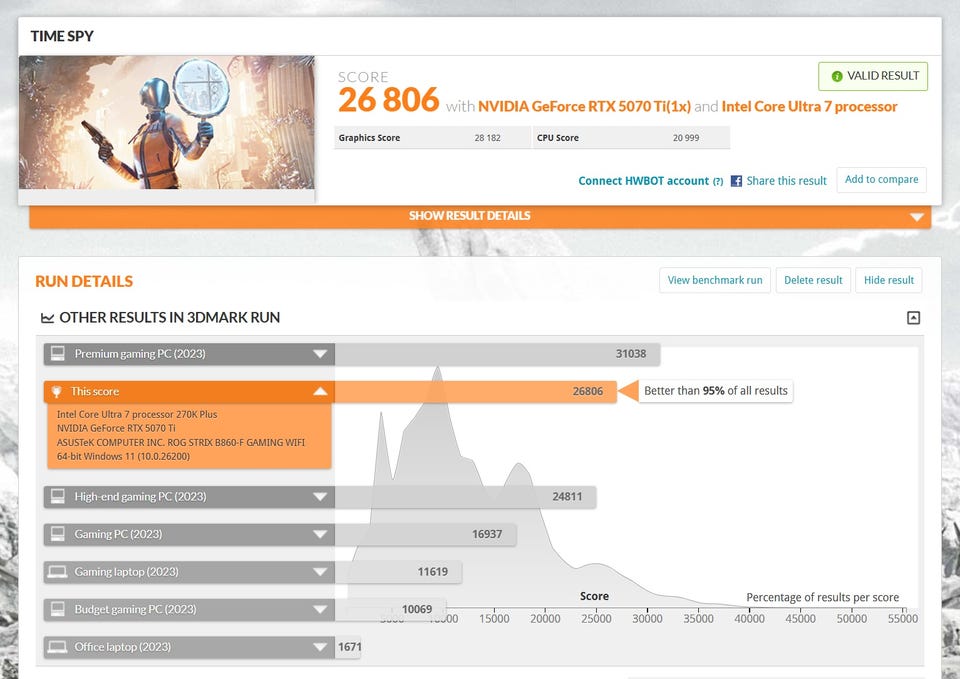Click the Facebook icon beside Share this result
The height and width of the screenshot is (679, 960).
click(736, 181)
